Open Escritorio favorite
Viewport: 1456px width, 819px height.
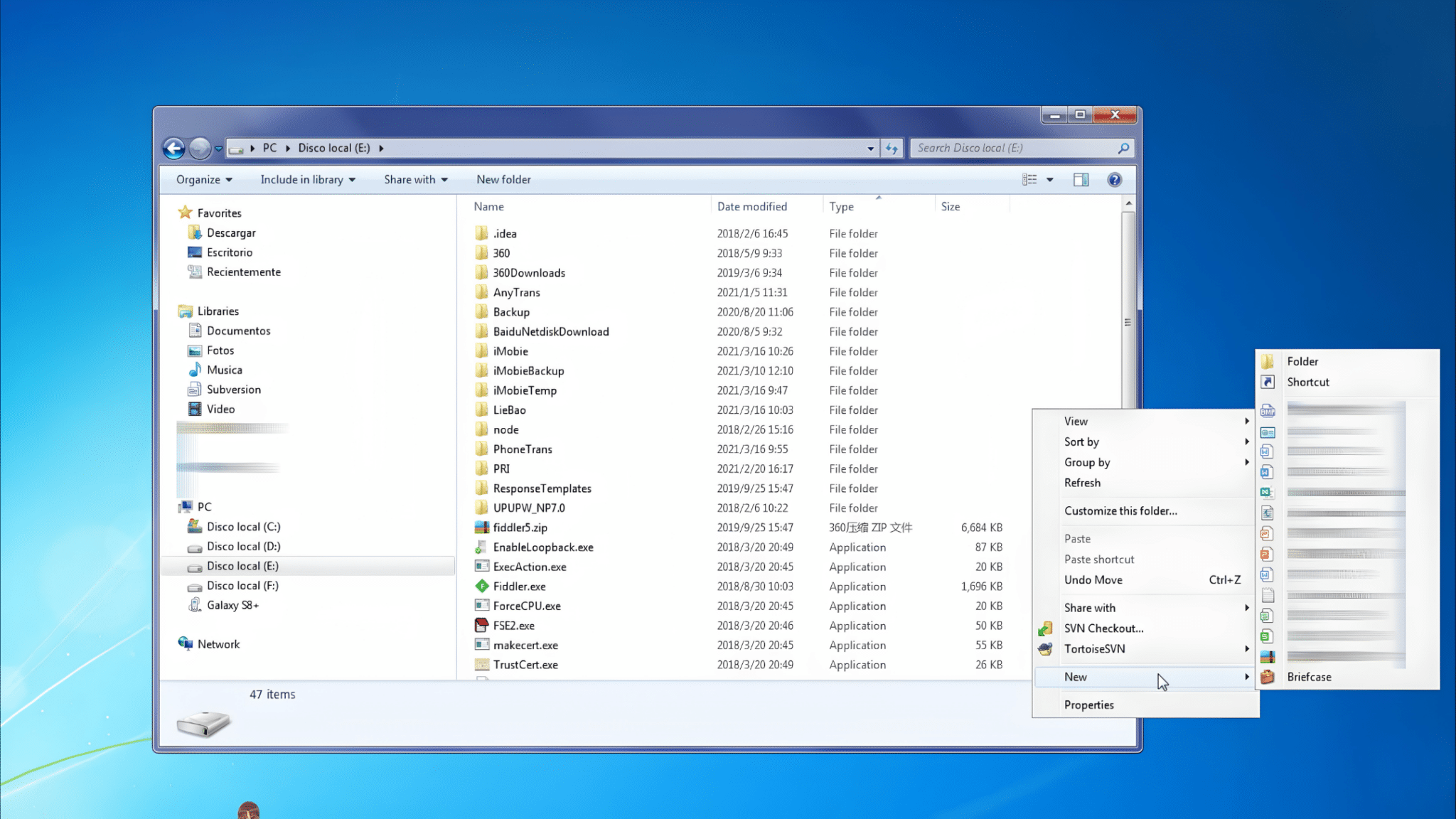[229, 252]
